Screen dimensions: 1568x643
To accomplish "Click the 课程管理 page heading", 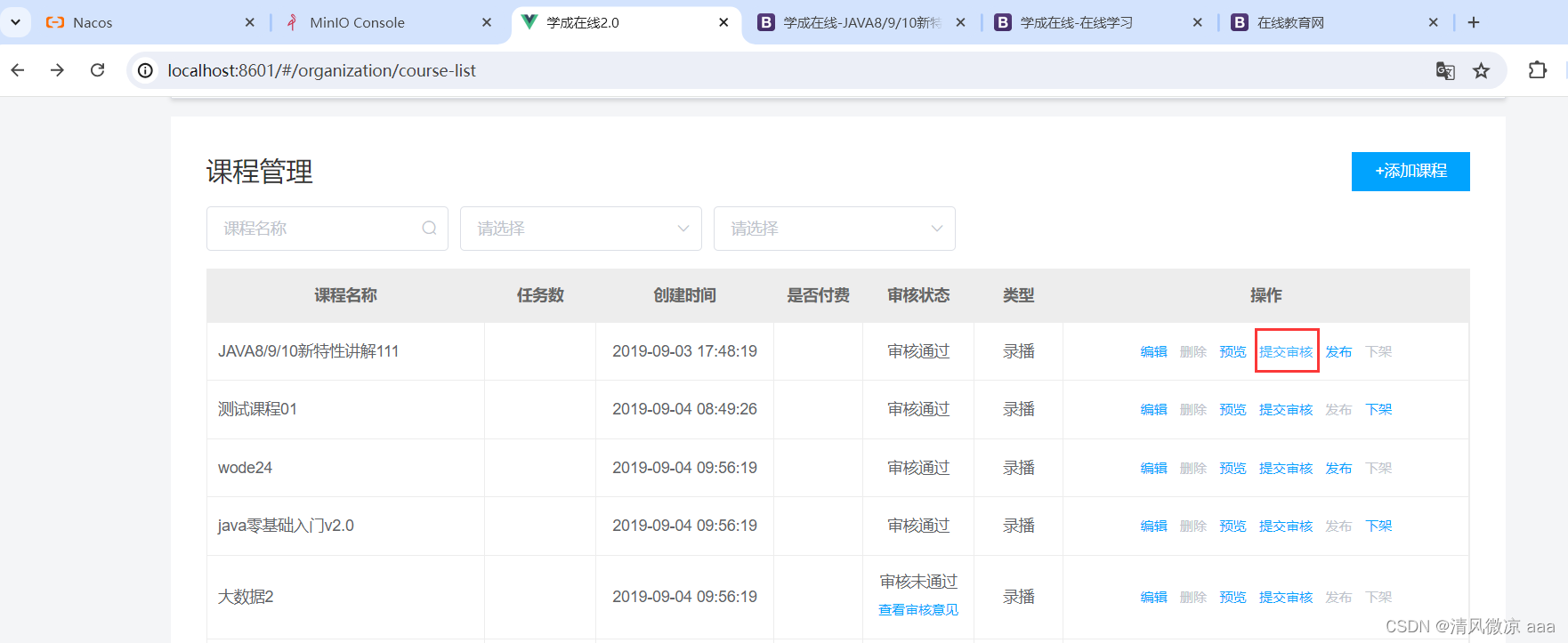I will (x=260, y=172).
